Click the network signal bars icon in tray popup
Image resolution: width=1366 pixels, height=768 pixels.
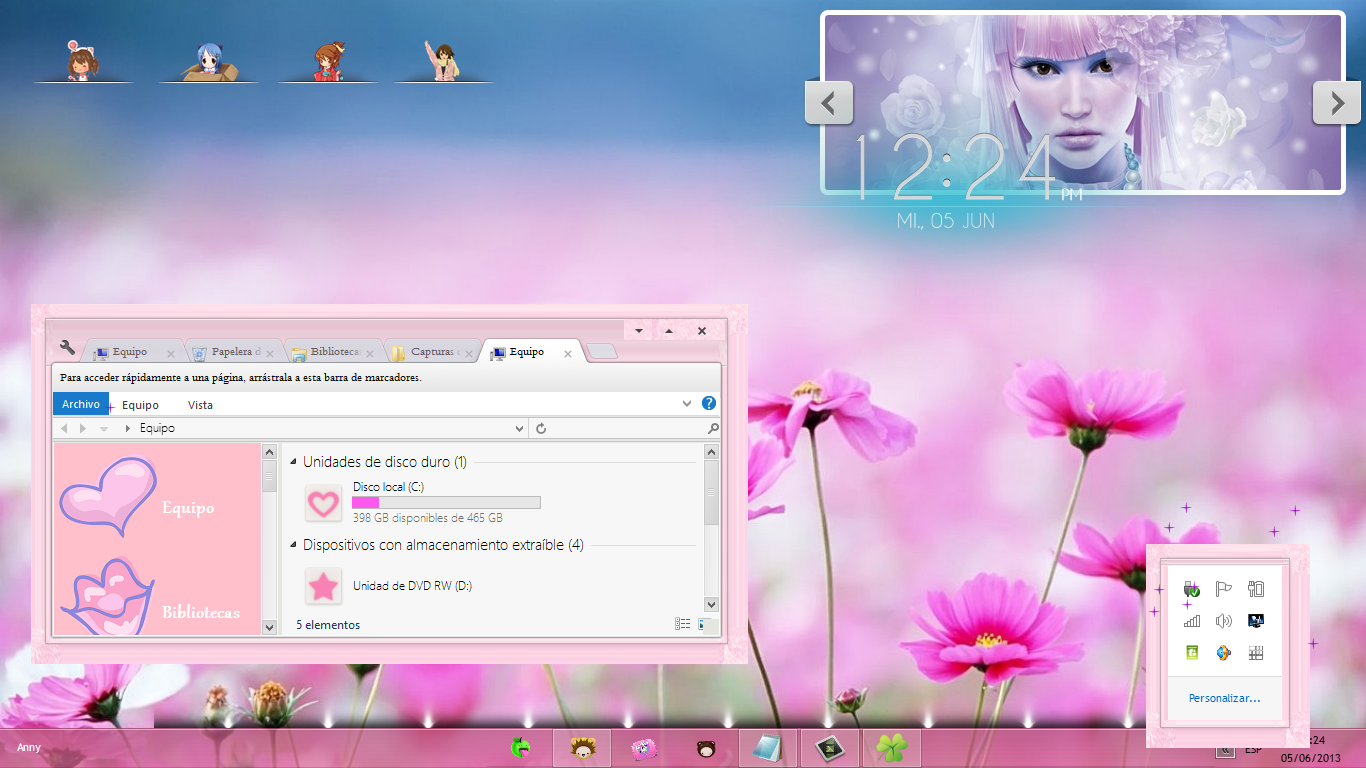point(1191,620)
